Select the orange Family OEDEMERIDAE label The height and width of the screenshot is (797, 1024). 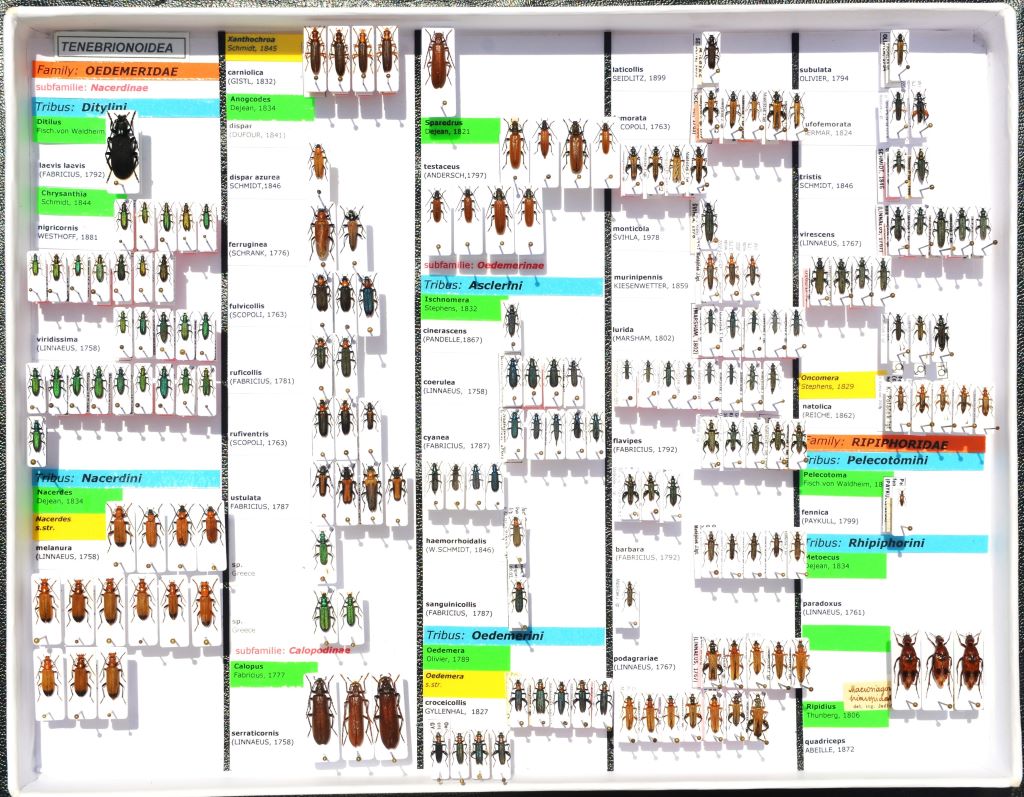click(125, 71)
